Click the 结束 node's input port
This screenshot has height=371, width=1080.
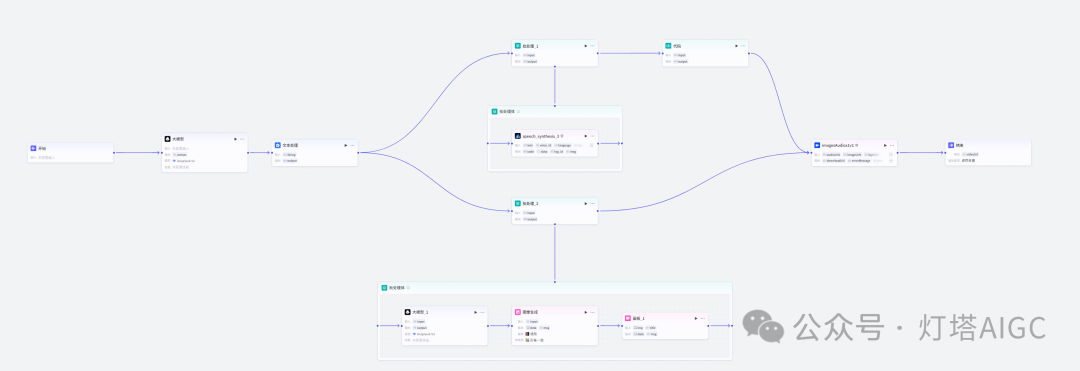[946, 153]
